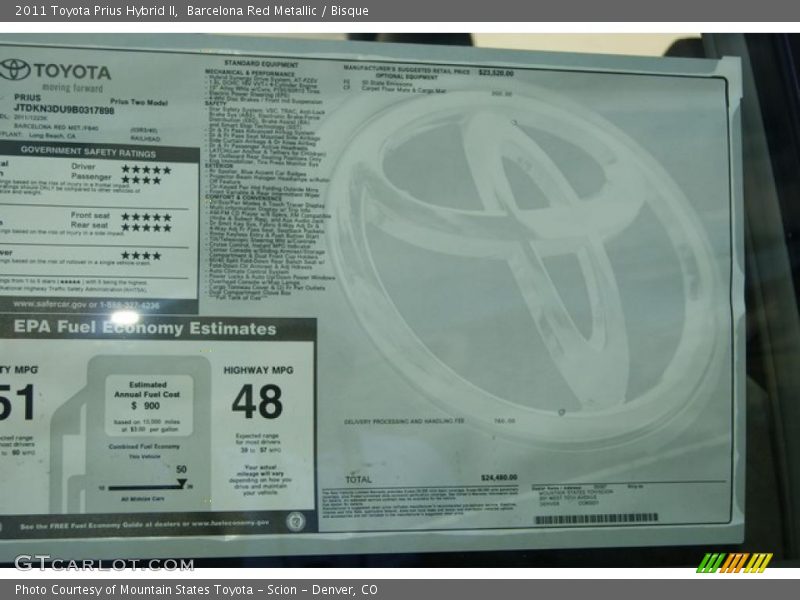The height and width of the screenshot is (600, 800).
Task: Click the Toyota oval logo beside TOYOTA wordmark
Action: 15,70
